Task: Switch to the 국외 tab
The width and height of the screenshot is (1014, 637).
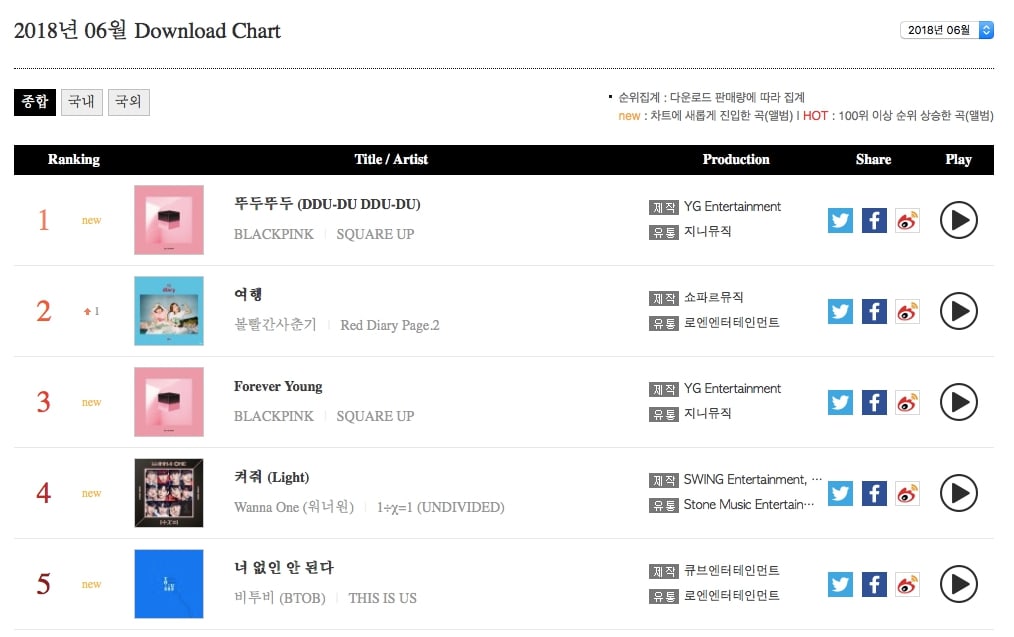Action: (x=128, y=102)
